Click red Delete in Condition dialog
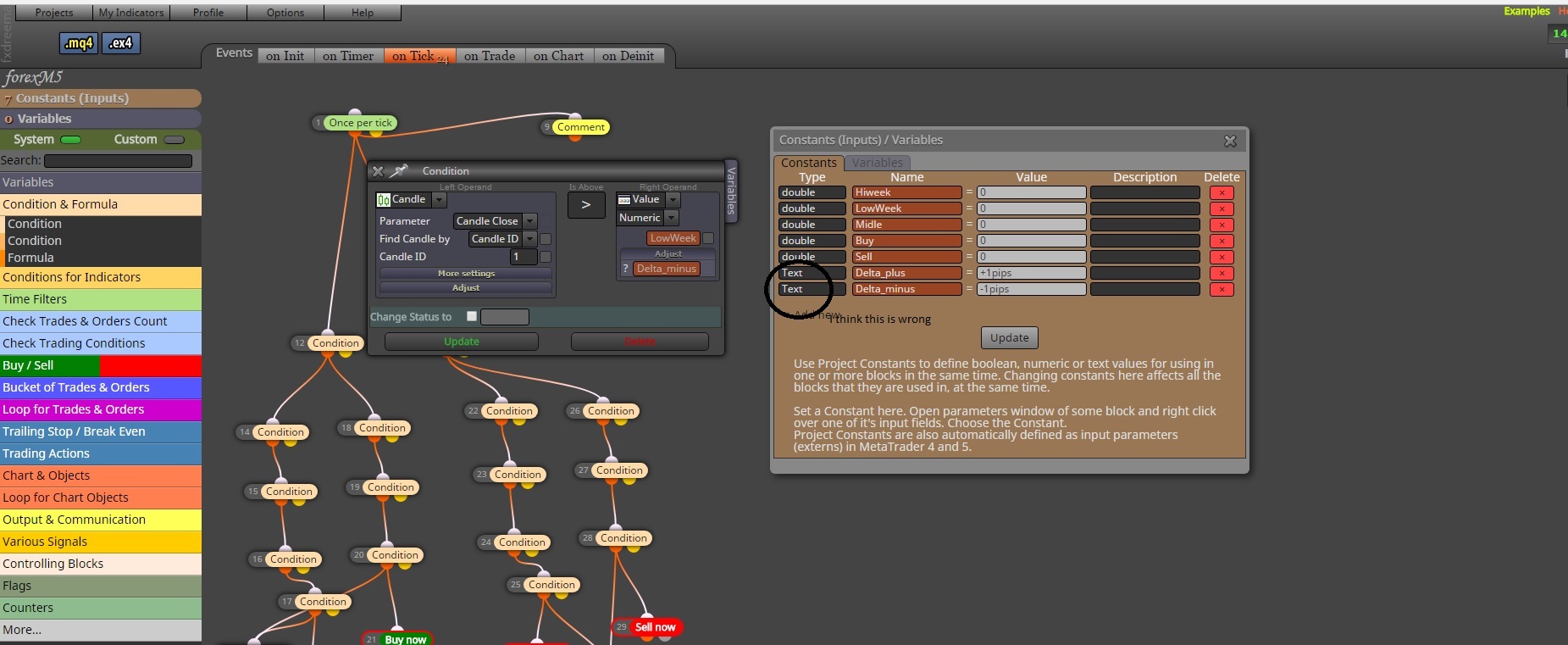Image resolution: width=1568 pixels, height=645 pixels. click(640, 342)
